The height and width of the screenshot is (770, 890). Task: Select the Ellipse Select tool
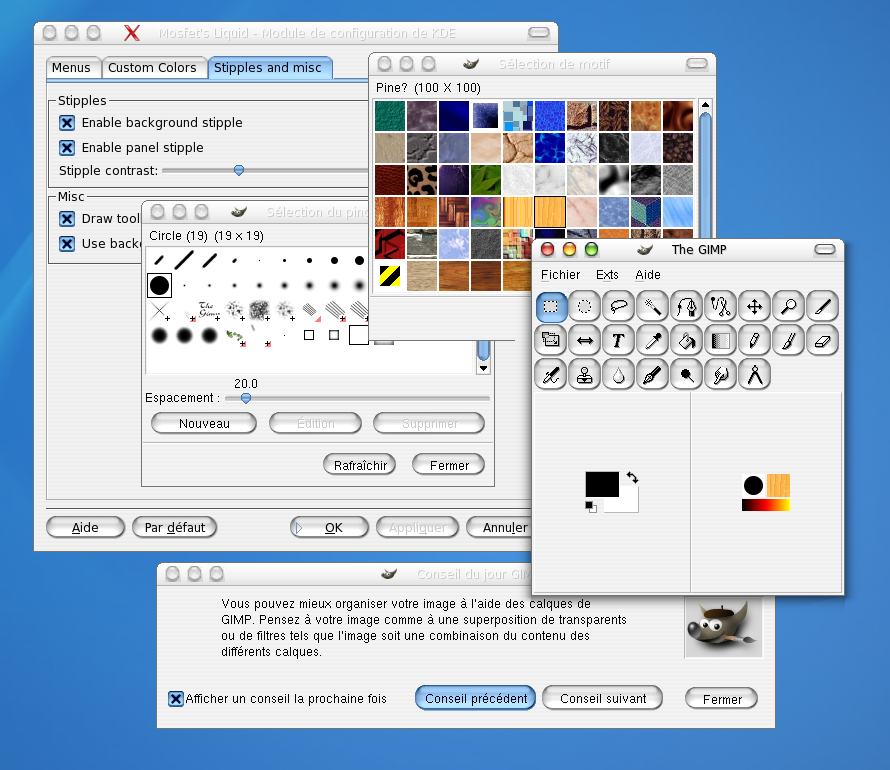[x=585, y=307]
